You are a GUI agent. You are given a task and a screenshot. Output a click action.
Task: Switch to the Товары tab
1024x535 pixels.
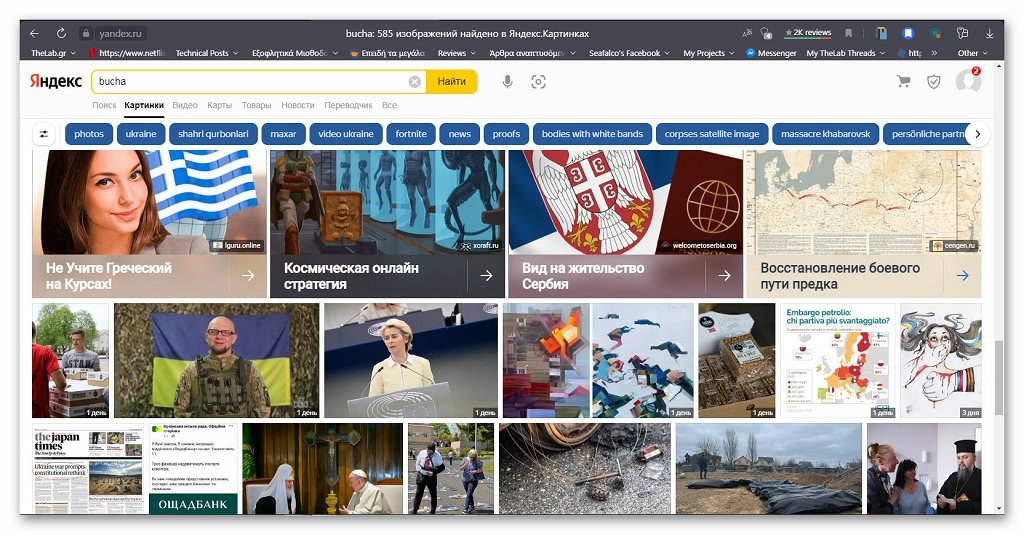(256, 105)
